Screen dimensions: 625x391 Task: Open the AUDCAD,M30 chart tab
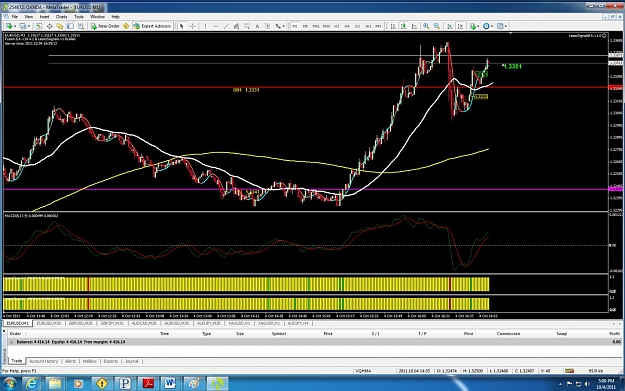tap(144, 323)
